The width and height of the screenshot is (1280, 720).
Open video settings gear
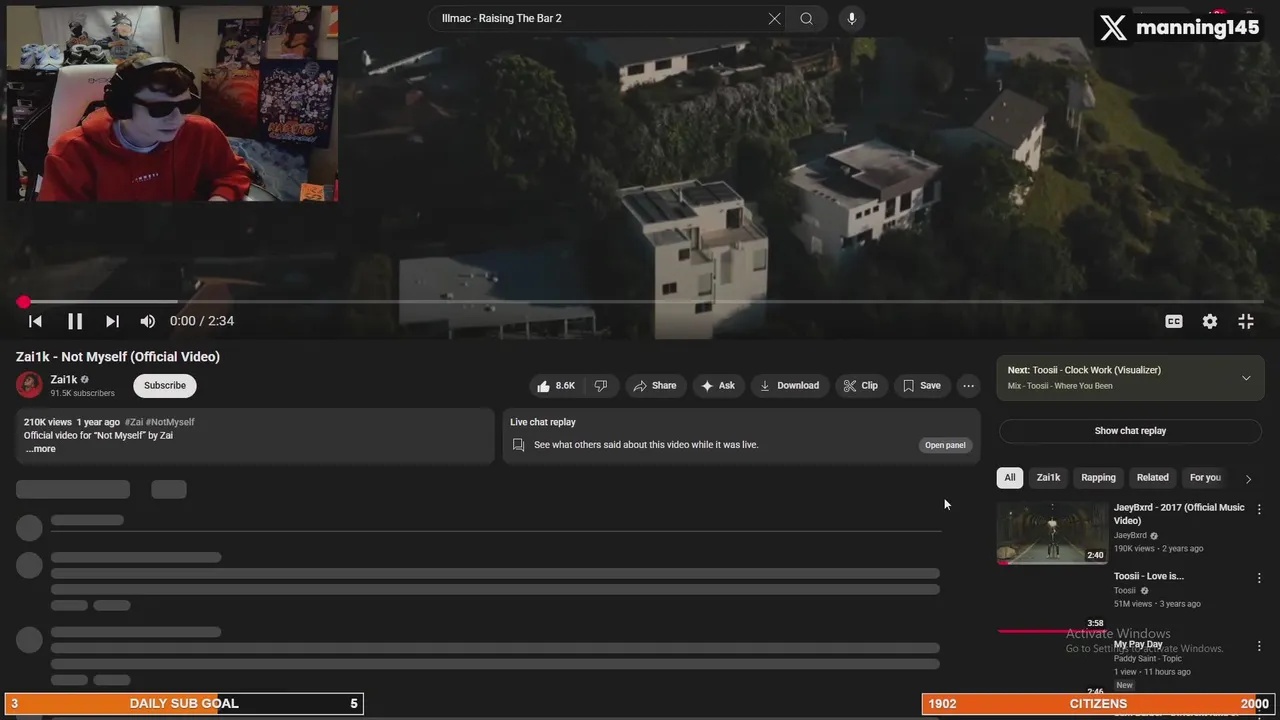coord(1210,321)
